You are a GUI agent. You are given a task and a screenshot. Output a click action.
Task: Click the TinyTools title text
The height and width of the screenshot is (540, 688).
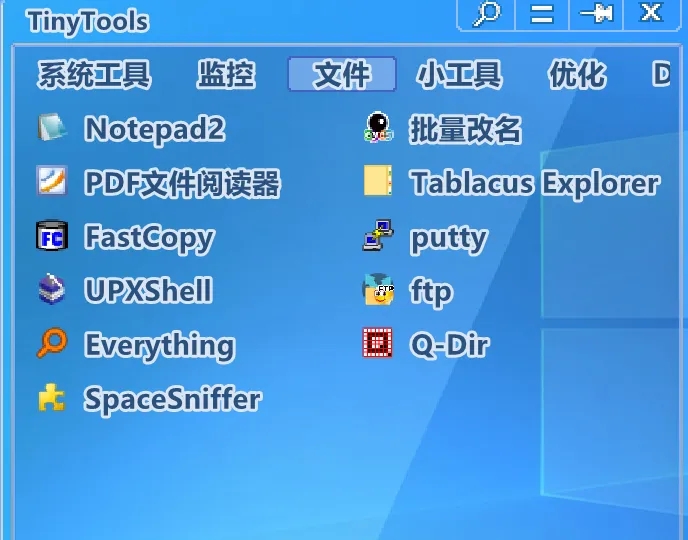(88, 22)
